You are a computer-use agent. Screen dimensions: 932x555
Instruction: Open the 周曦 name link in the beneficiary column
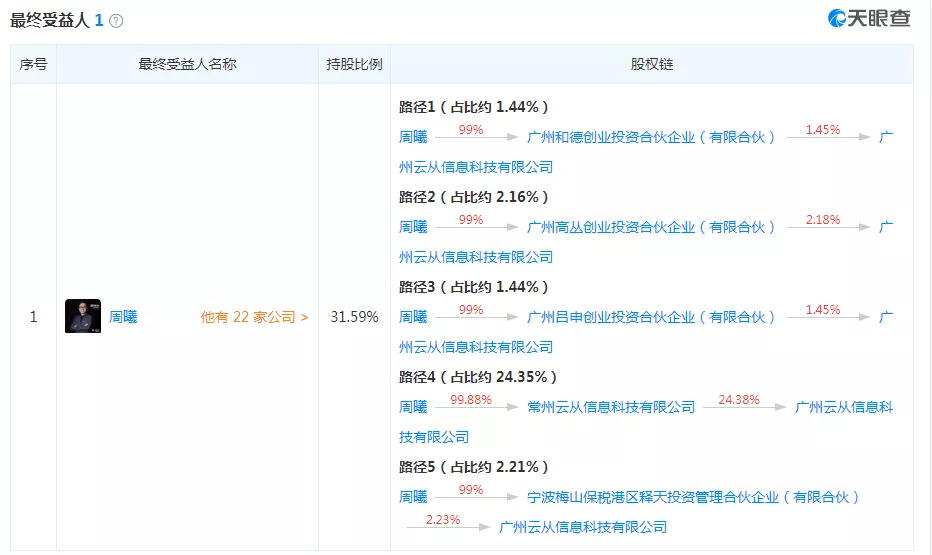click(x=123, y=317)
